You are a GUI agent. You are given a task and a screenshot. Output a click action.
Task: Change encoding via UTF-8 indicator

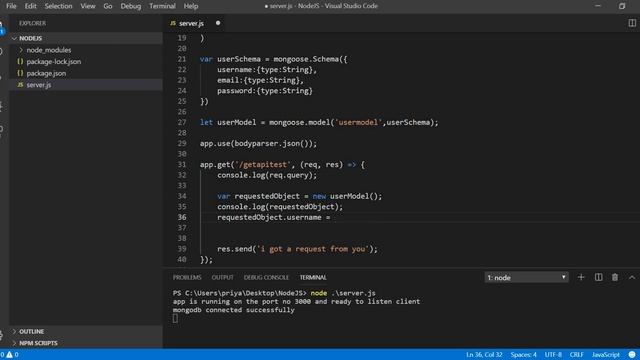(553, 355)
